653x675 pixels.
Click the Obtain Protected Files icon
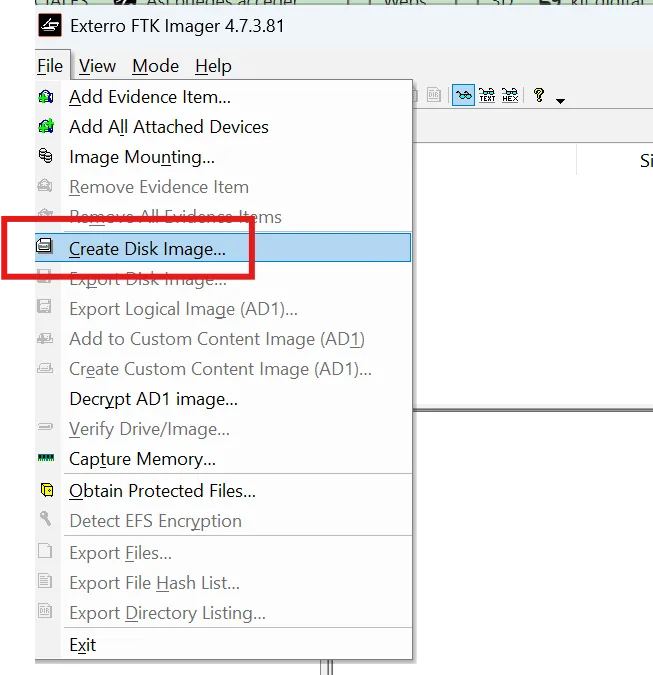tap(46, 490)
